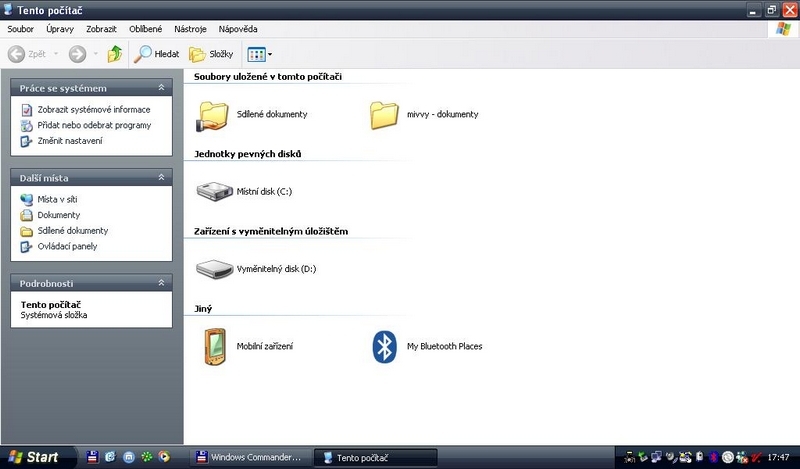Open the My Bluetooth Places icon
This screenshot has height=469, width=800.
coord(385,346)
